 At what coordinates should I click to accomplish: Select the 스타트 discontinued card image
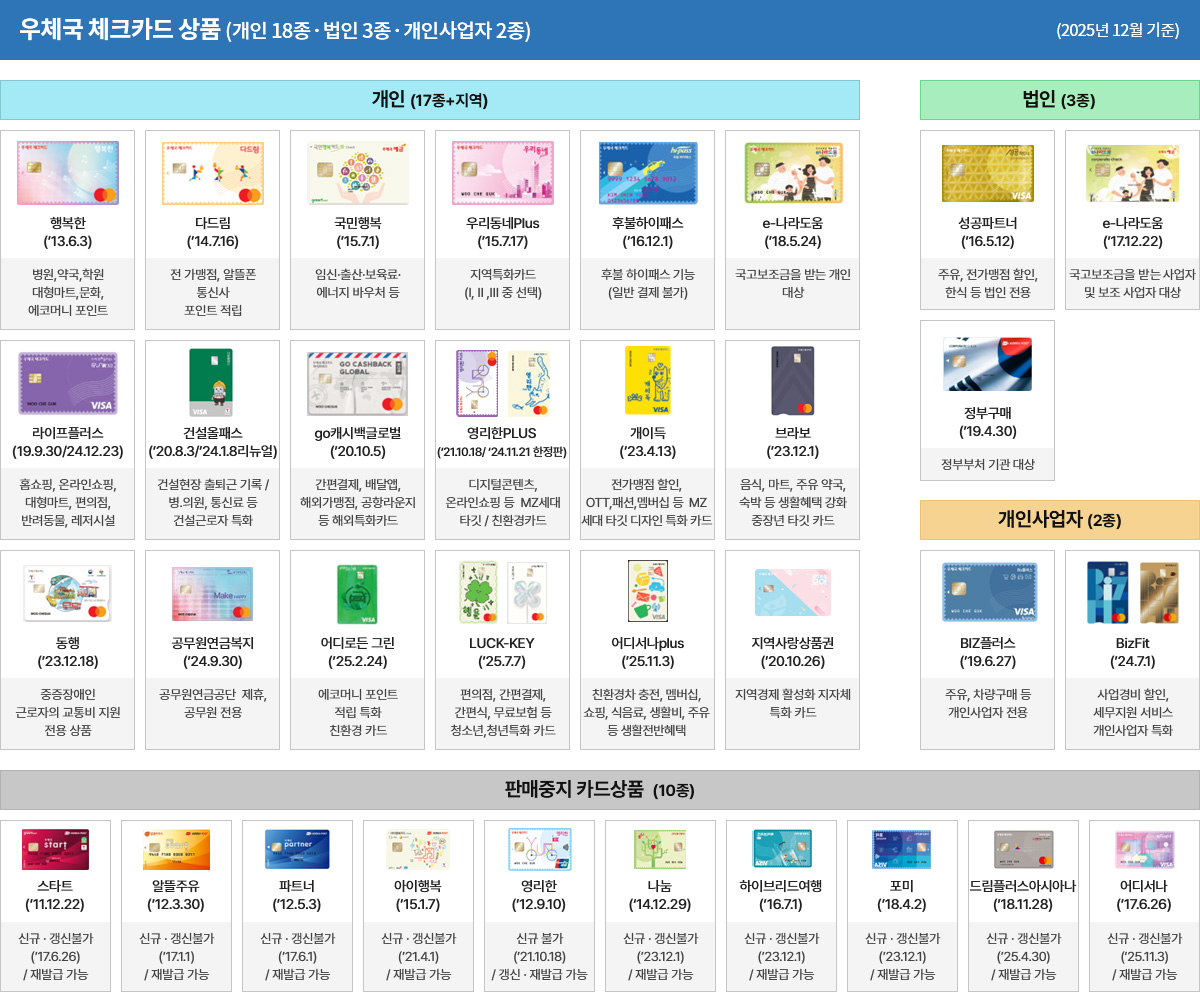pyautogui.click(x=57, y=851)
